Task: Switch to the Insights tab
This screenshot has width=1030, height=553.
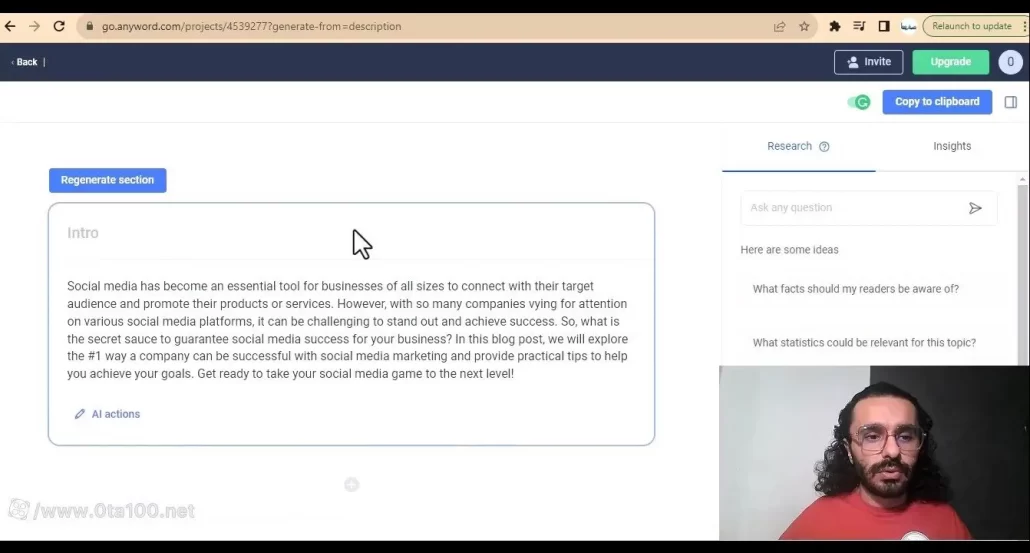Action: pyautogui.click(x=952, y=146)
